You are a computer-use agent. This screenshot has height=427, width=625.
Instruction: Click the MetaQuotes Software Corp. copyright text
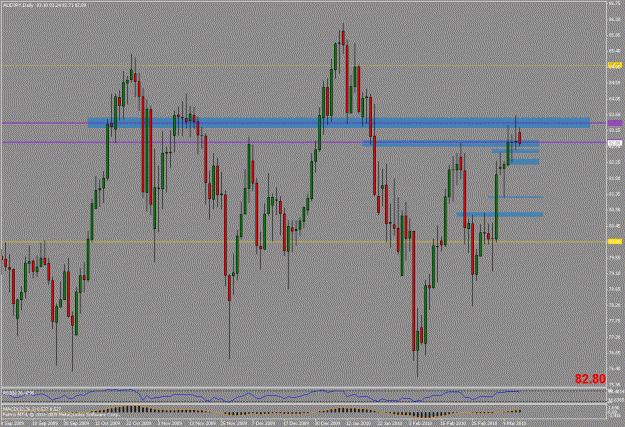62,415
